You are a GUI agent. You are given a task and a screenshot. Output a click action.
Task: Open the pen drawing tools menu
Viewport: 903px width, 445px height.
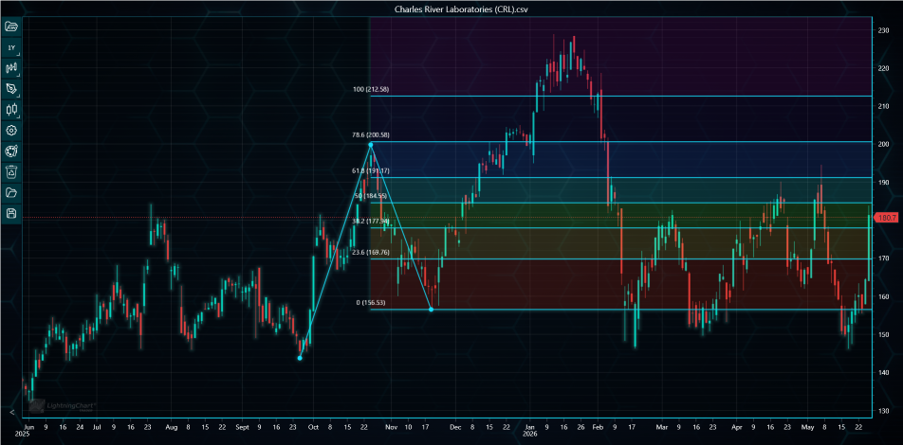tap(12, 89)
